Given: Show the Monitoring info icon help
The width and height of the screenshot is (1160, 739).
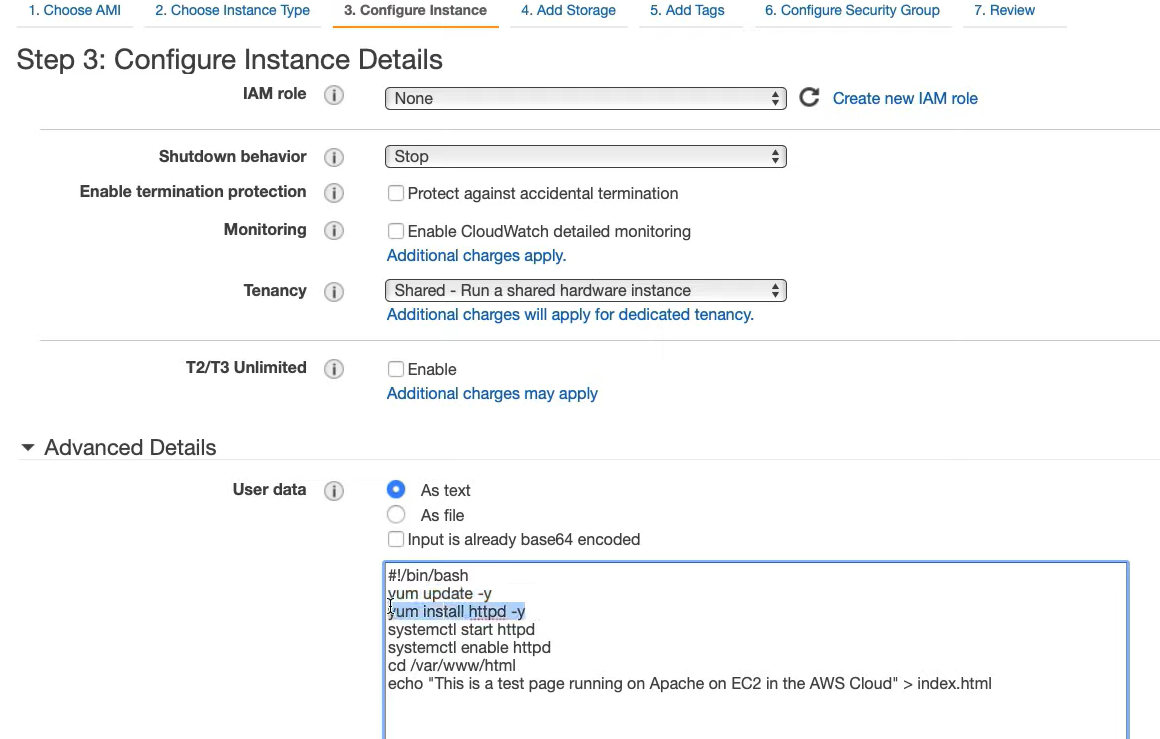Looking at the screenshot, I should pyautogui.click(x=334, y=231).
